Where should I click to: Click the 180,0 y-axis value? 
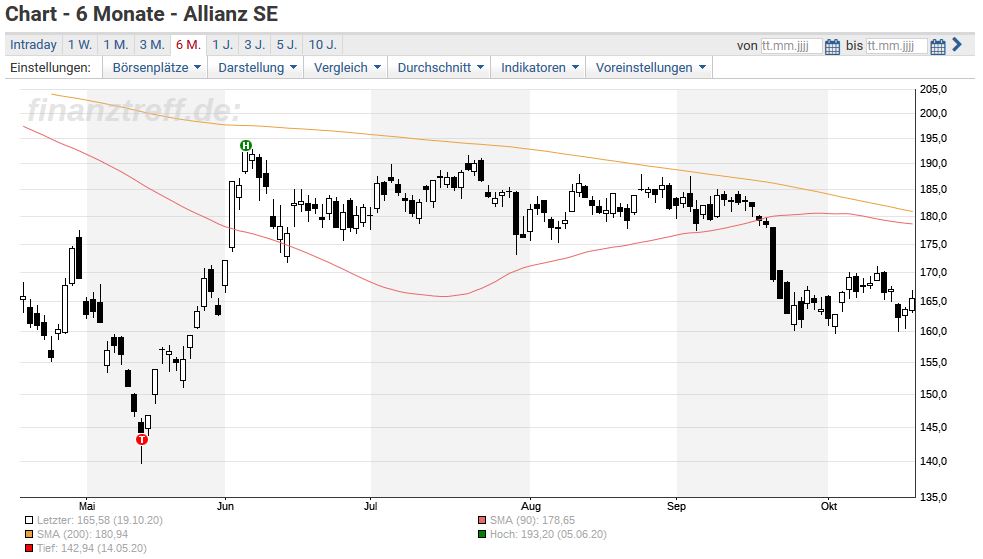tap(933, 217)
